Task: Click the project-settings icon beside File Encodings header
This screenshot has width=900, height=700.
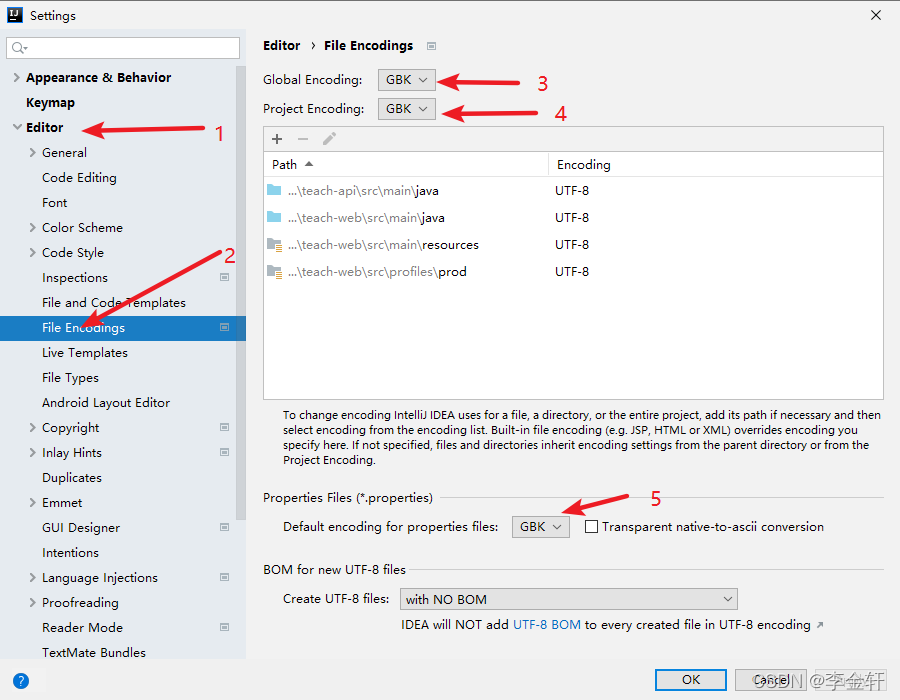Action: [x=432, y=46]
